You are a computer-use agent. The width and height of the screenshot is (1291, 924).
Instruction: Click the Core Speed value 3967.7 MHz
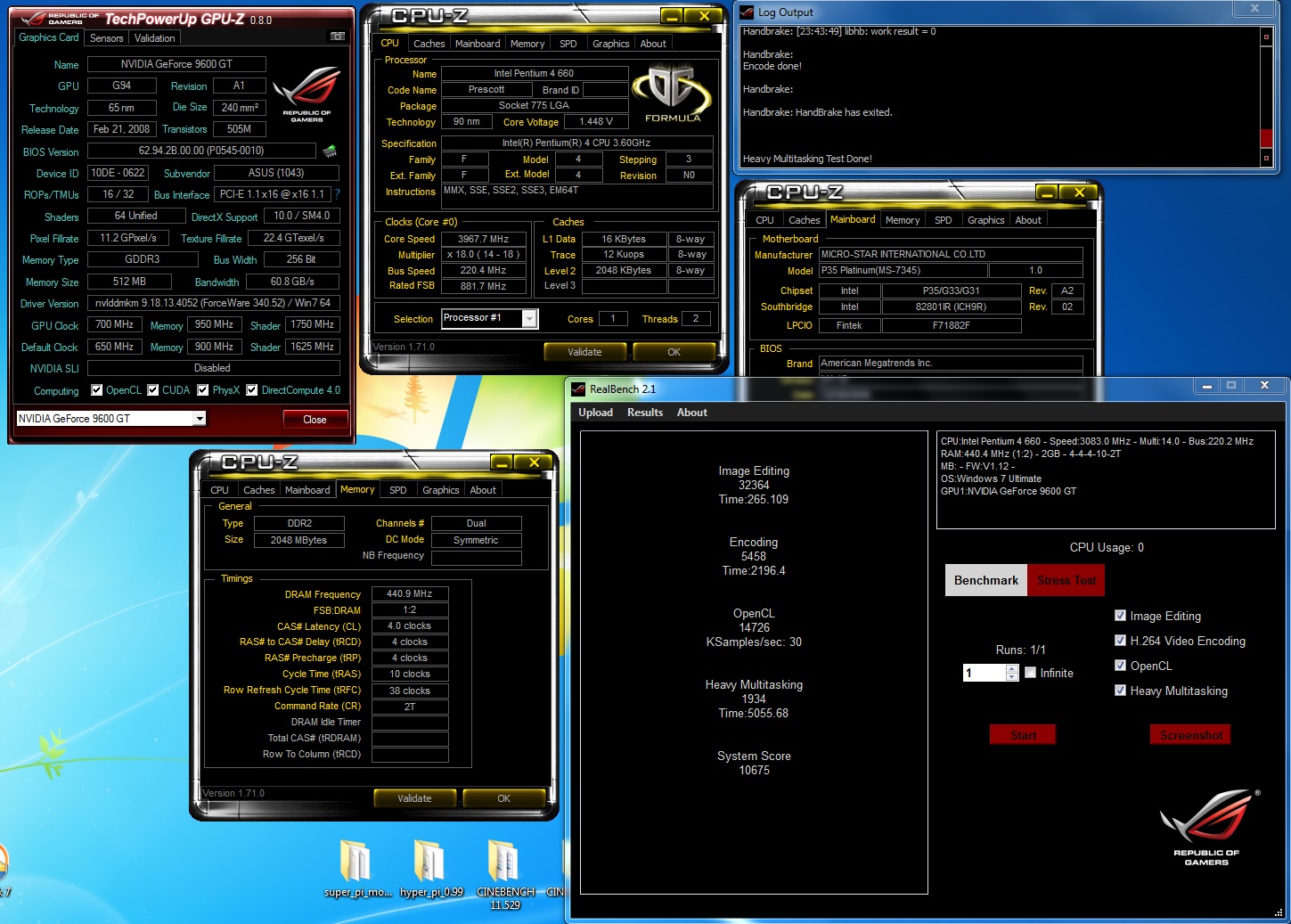483,239
